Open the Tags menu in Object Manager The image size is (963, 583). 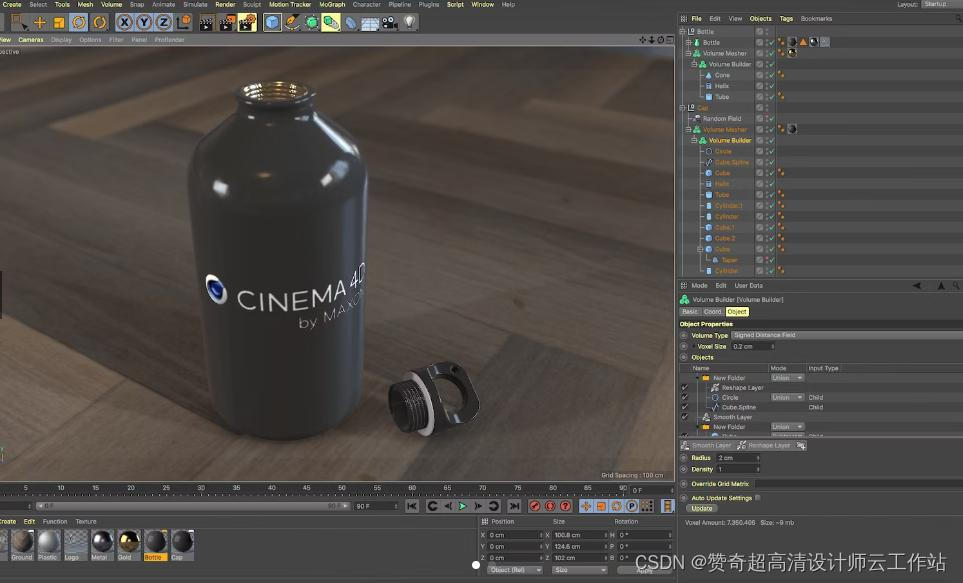[786, 18]
